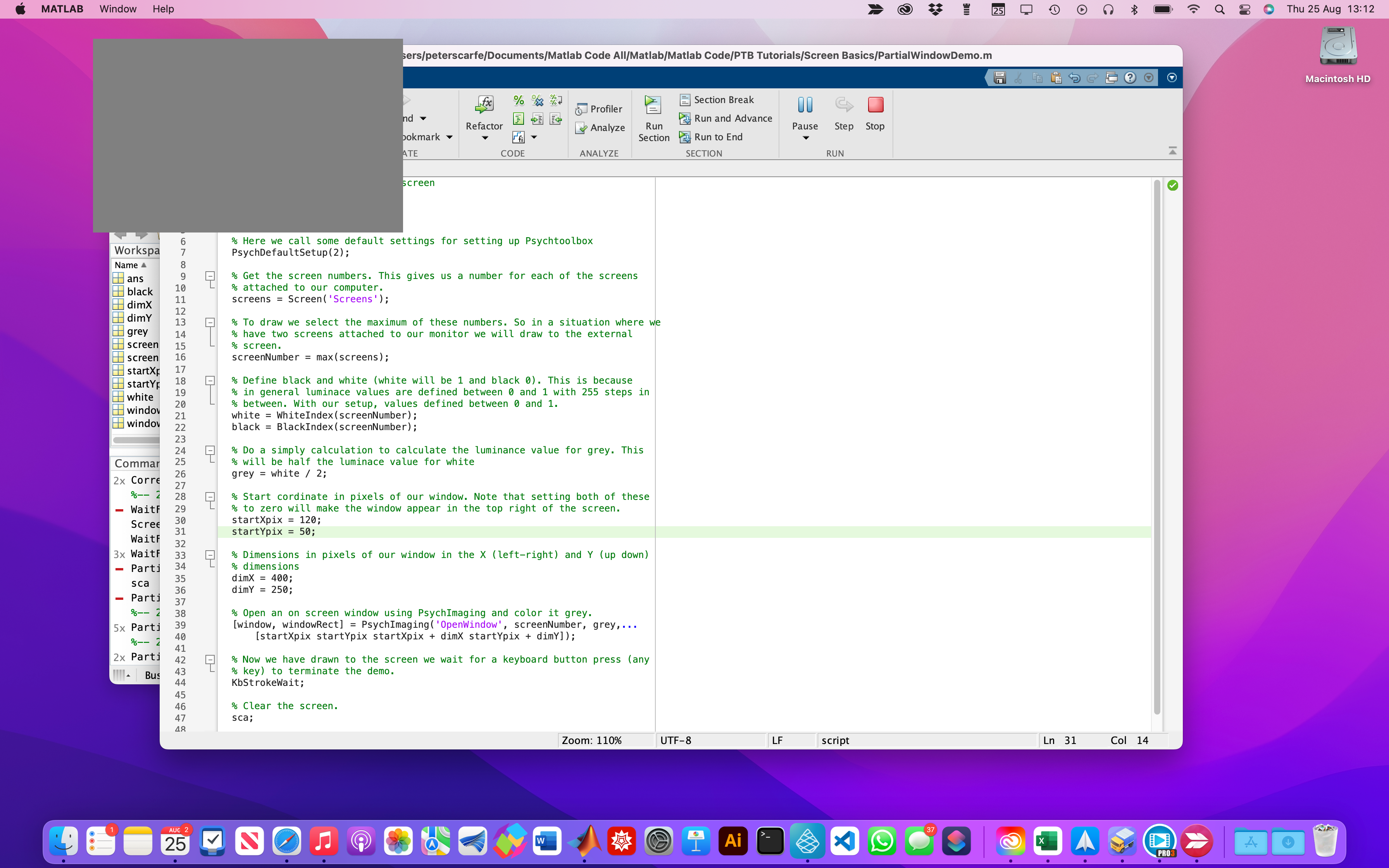Open the Bookmark dropdown arrow
This screenshot has height=868, width=1389.
450,137
